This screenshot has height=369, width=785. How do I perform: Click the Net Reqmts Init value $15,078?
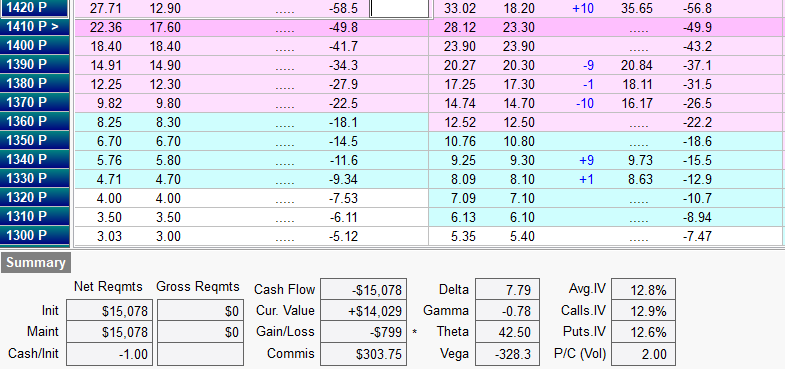pyautogui.click(x=110, y=311)
